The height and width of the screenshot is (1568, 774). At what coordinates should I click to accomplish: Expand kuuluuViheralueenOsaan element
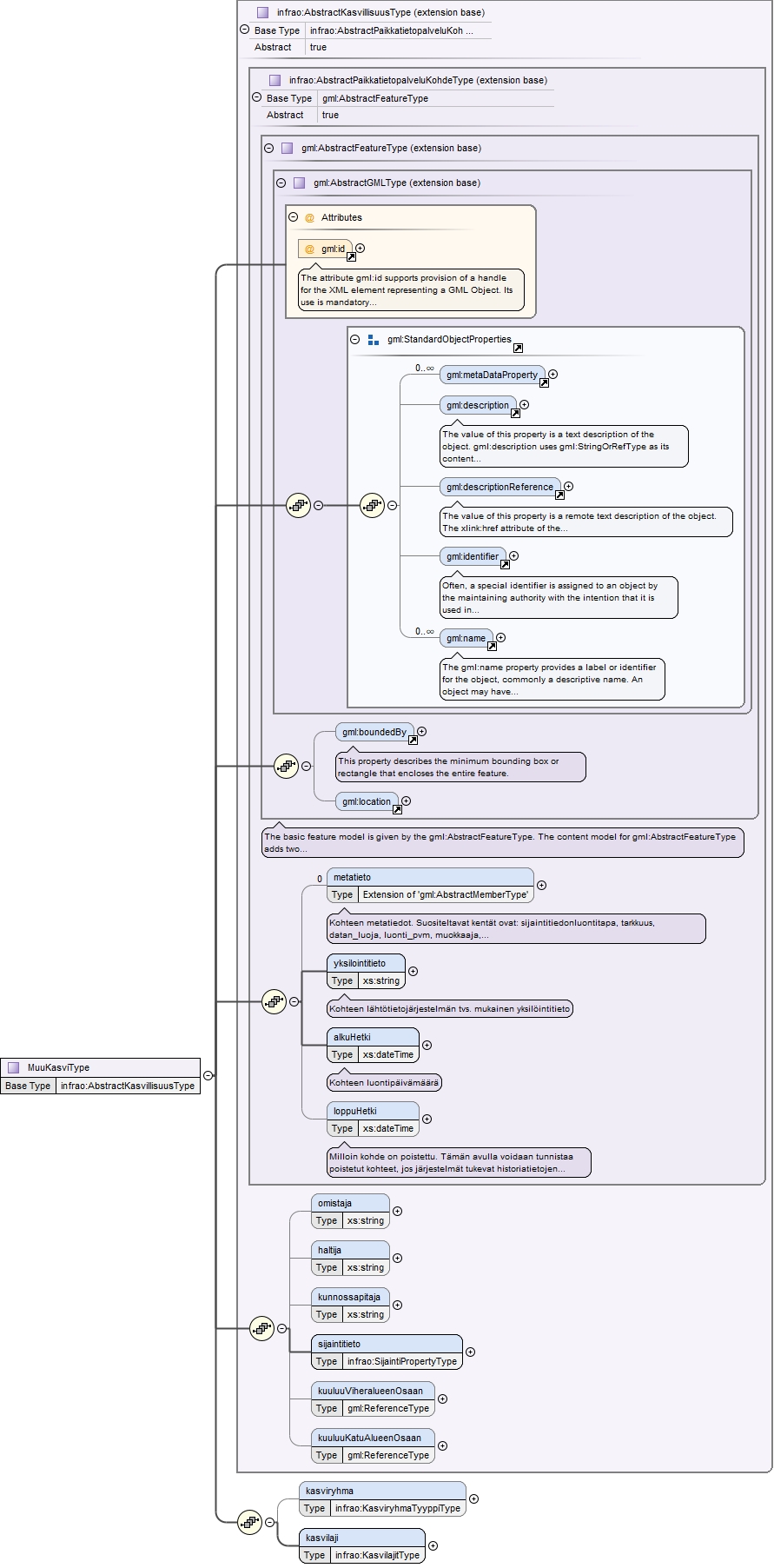[x=442, y=1399]
